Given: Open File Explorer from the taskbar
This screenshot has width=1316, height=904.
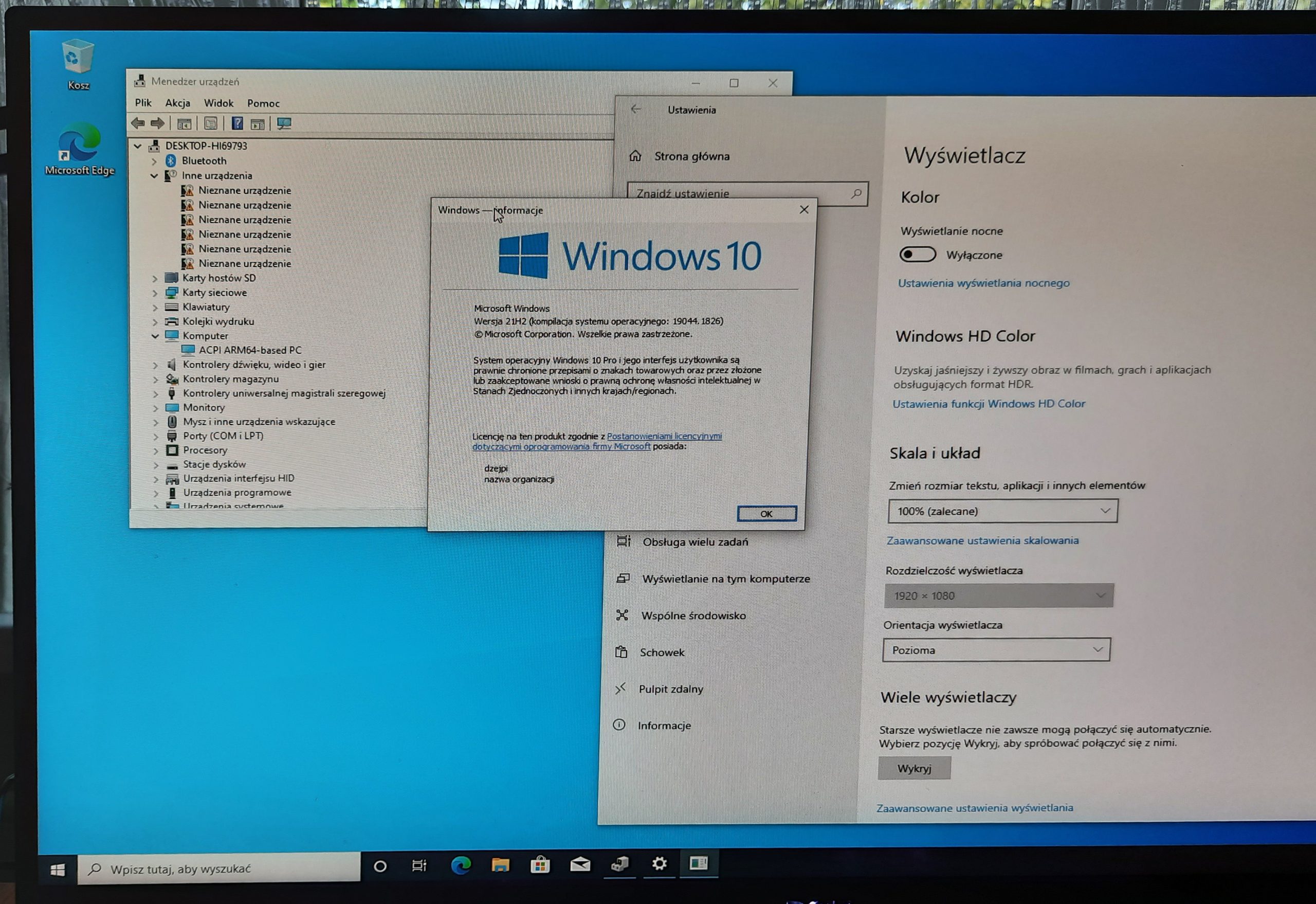Looking at the screenshot, I should [501, 865].
